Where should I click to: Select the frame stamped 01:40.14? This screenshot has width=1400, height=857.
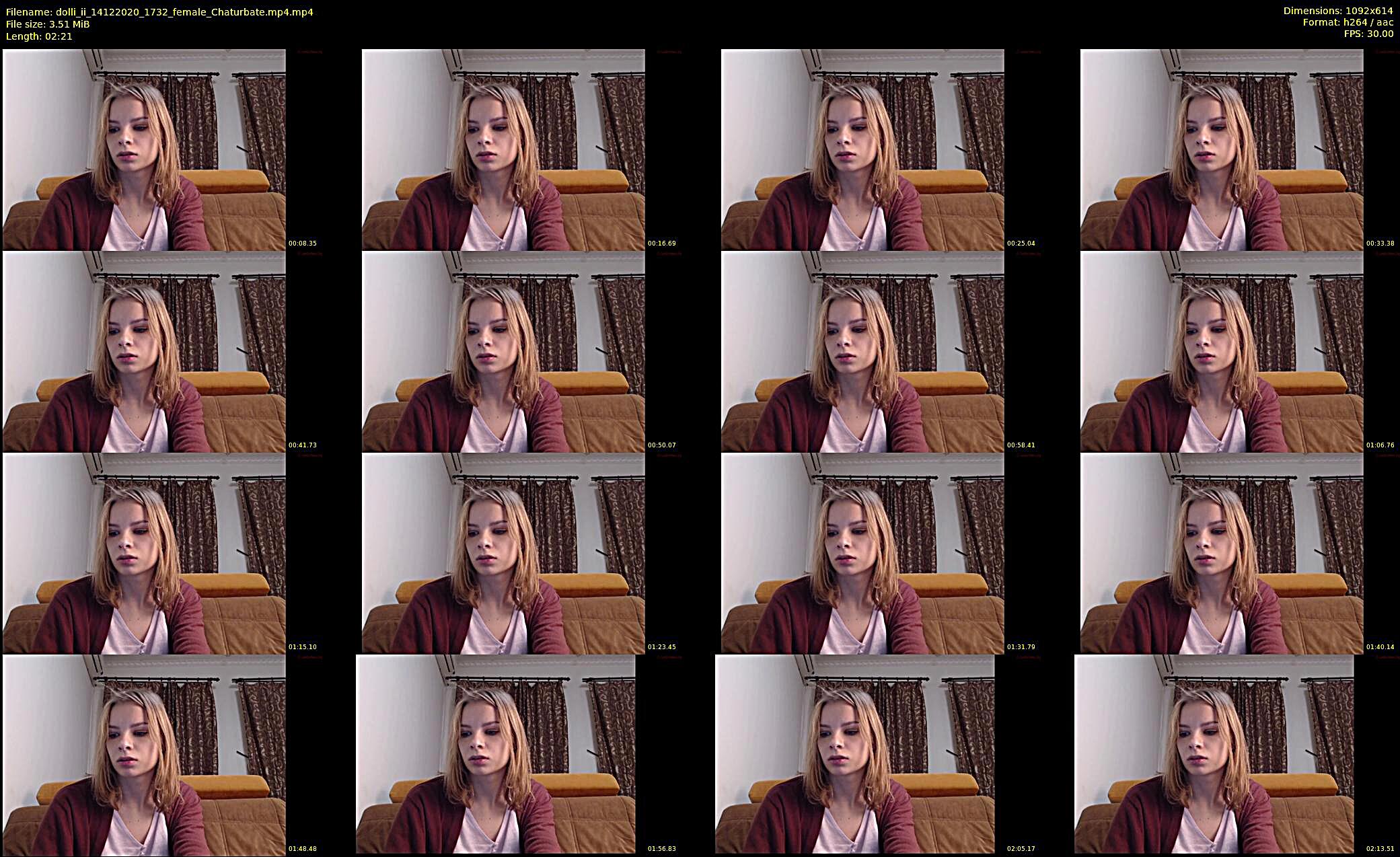(1222, 553)
